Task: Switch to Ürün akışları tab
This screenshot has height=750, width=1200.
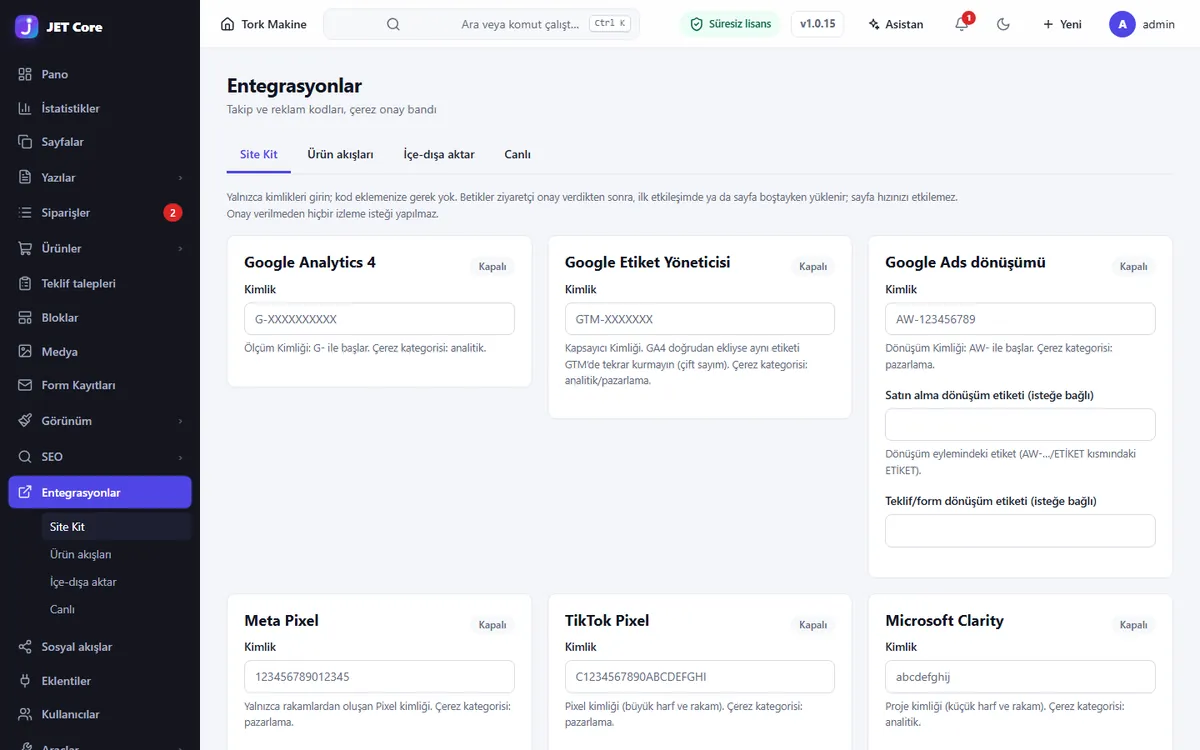Action: click(340, 154)
